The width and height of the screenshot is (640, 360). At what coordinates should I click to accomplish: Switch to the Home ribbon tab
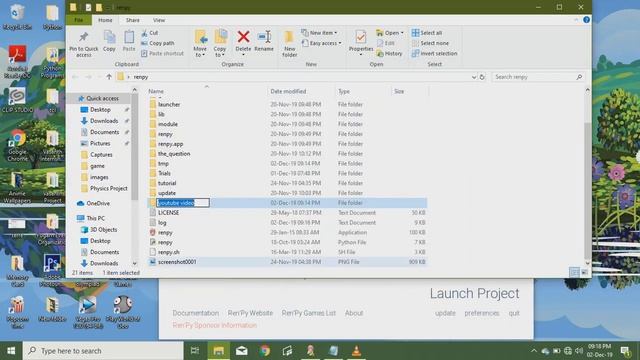coord(105,20)
